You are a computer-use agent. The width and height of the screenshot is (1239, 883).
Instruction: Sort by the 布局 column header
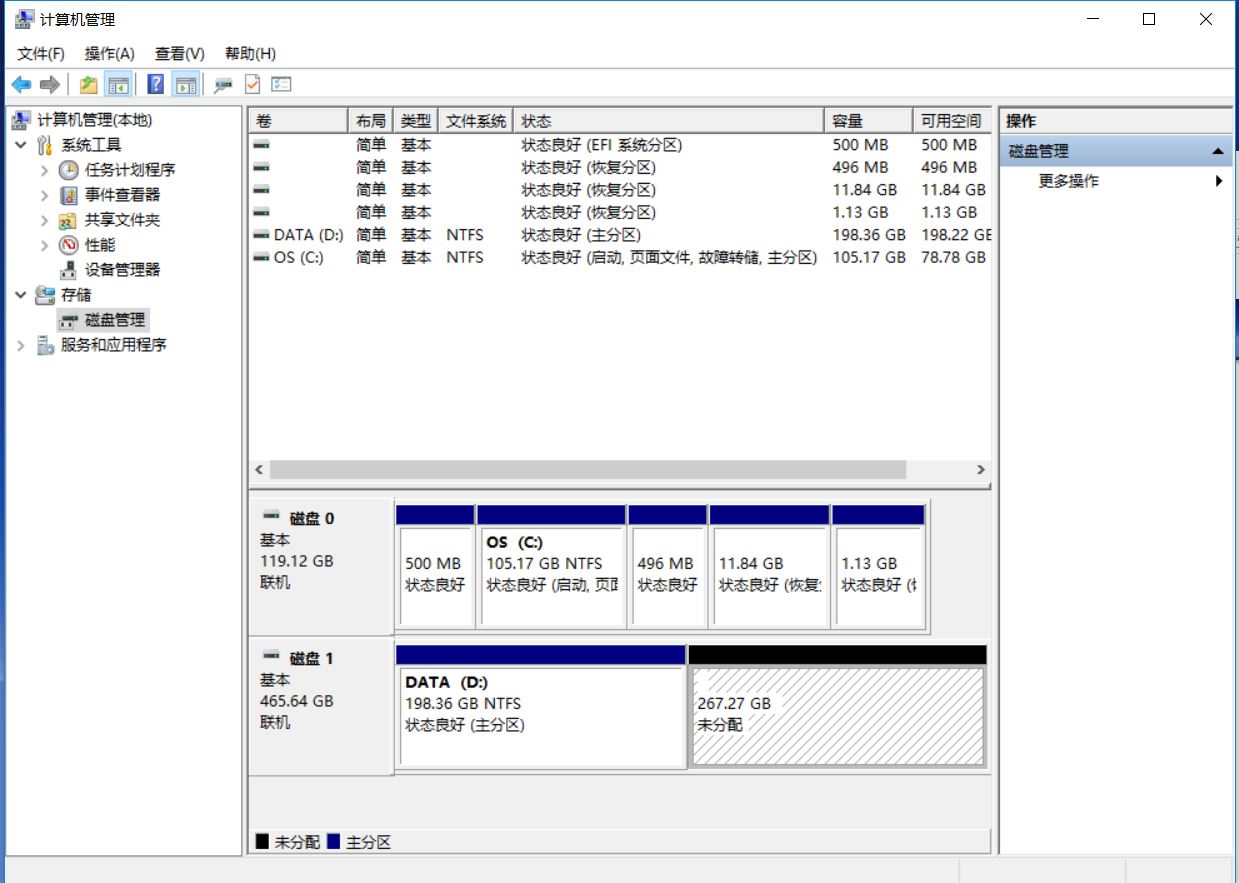(x=370, y=121)
